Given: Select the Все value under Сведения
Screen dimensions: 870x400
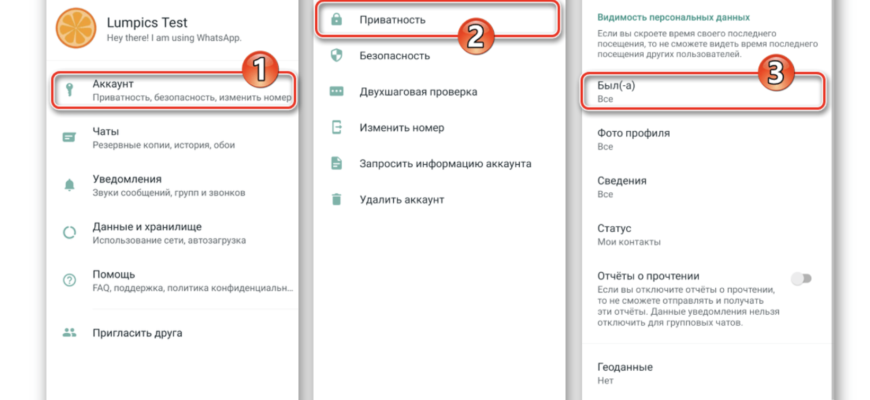Looking at the screenshot, I should [605, 194].
